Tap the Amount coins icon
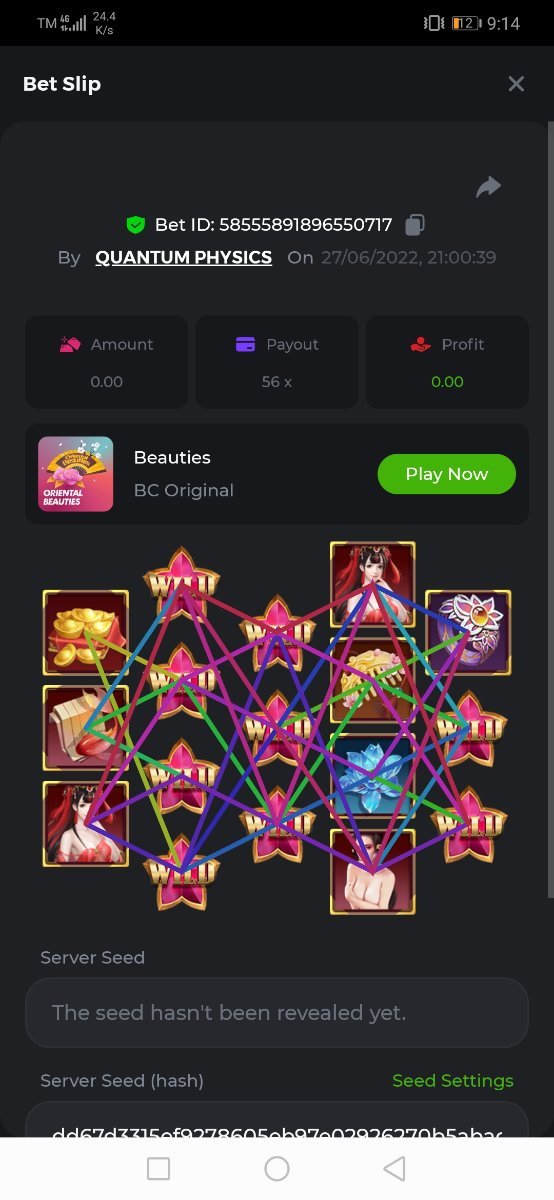This screenshot has width=554, height=1200. click(x=70, y=345)
